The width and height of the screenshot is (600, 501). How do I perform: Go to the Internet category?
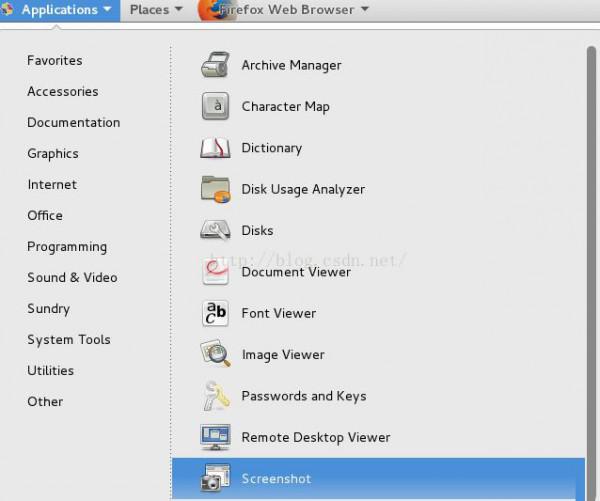click(52, 185)
